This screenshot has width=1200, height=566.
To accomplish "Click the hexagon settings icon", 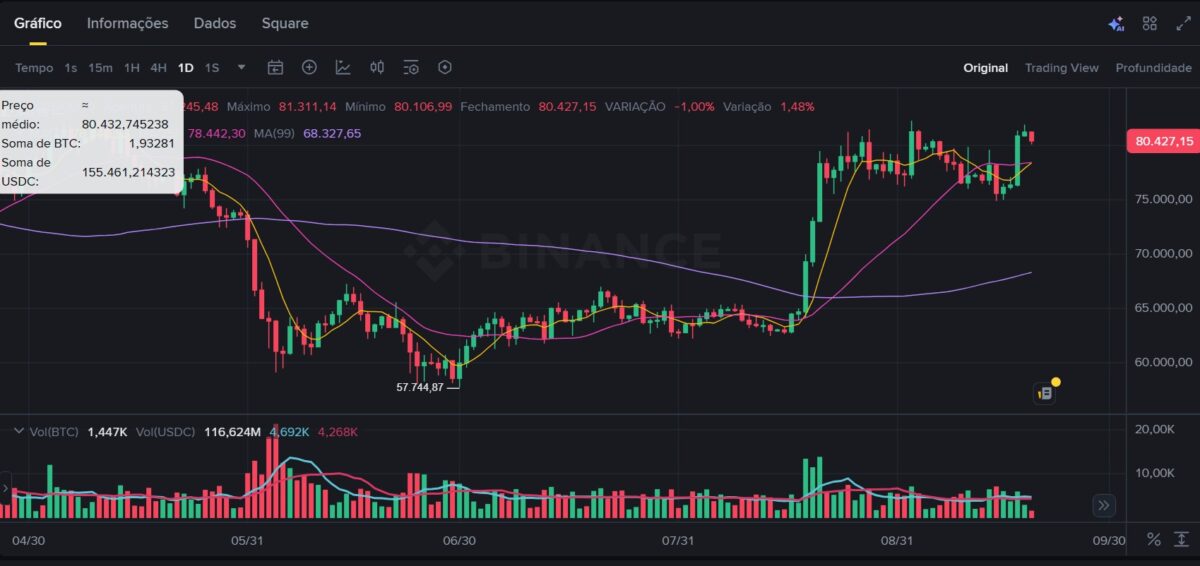I will 445,68.
